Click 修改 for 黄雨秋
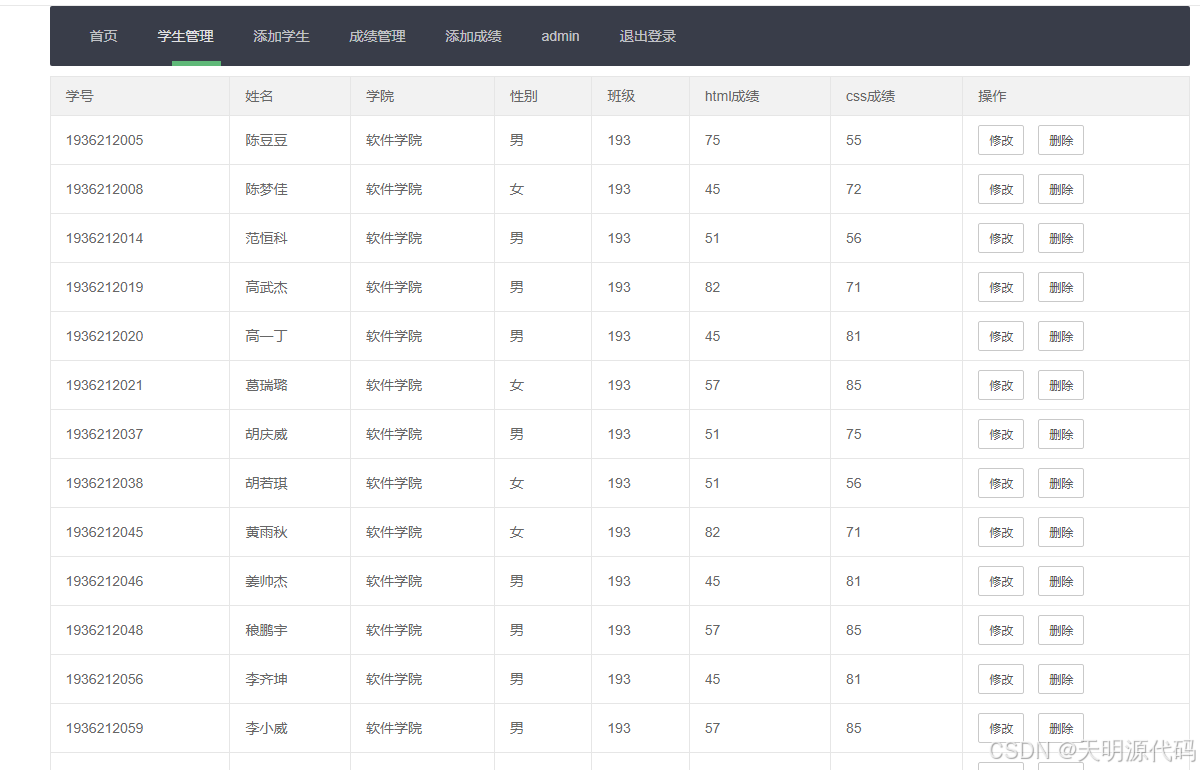Image resolution: width=1200 pixels, height=770 pixels. [x=1001, y=532]
